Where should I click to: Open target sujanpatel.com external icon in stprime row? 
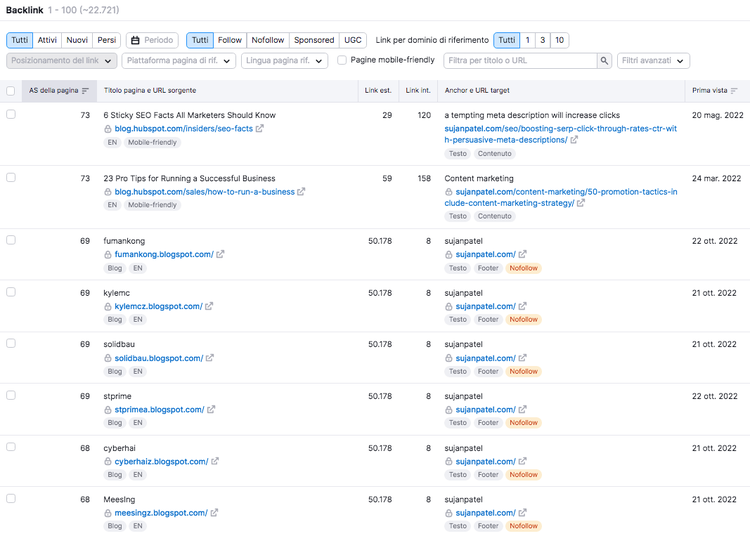pos(522,409)
